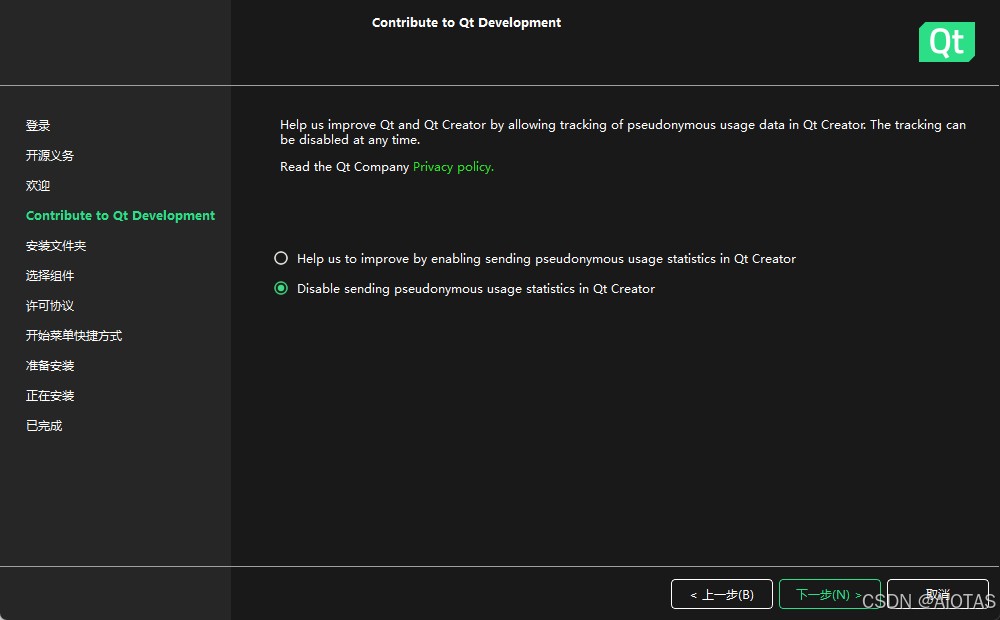Image resolution: width=1000 pixels, height=620 pixels.
Task: Select 开源义务 in the sidebar
Action: click(x=50, y=156)
